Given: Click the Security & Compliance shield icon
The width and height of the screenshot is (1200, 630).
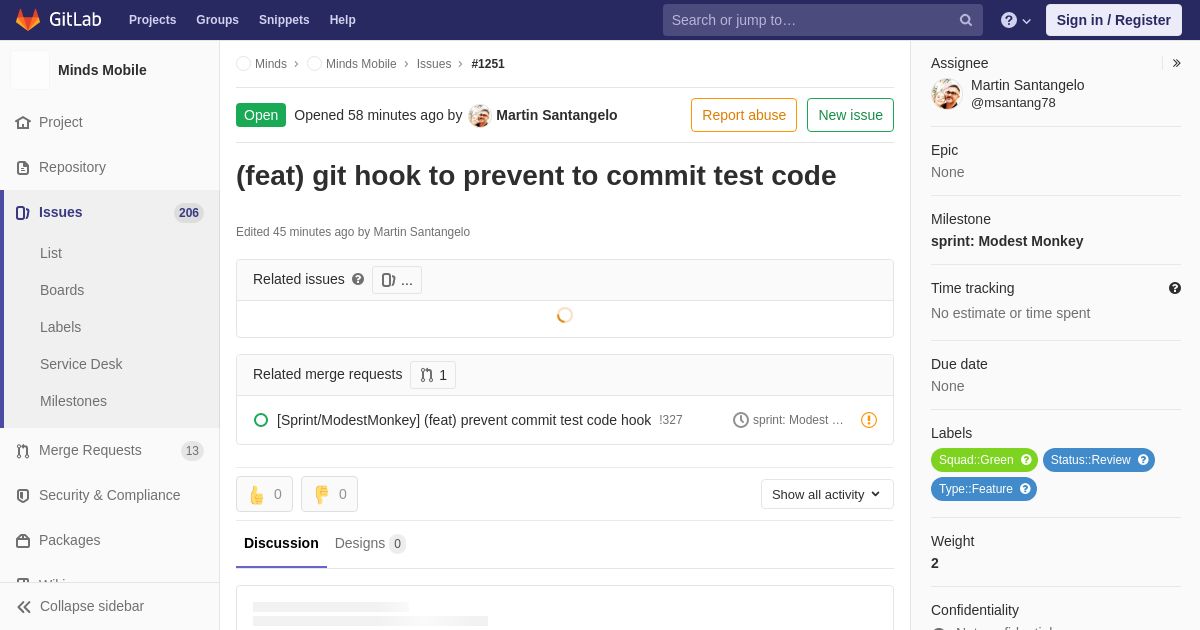Looking at the screenshot, I should click(x=23, y=495).
